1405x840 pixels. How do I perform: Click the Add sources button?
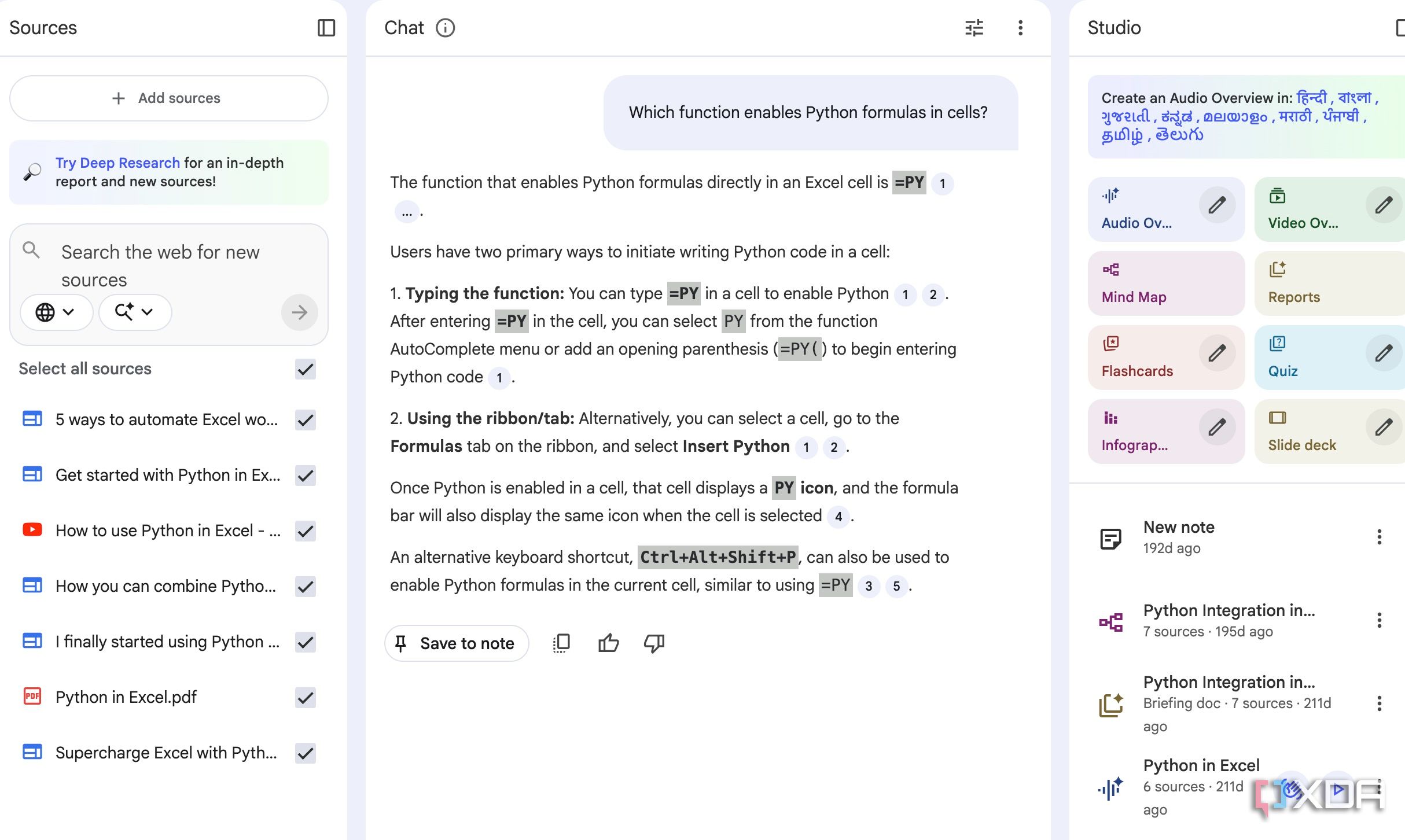click(168, 98)
